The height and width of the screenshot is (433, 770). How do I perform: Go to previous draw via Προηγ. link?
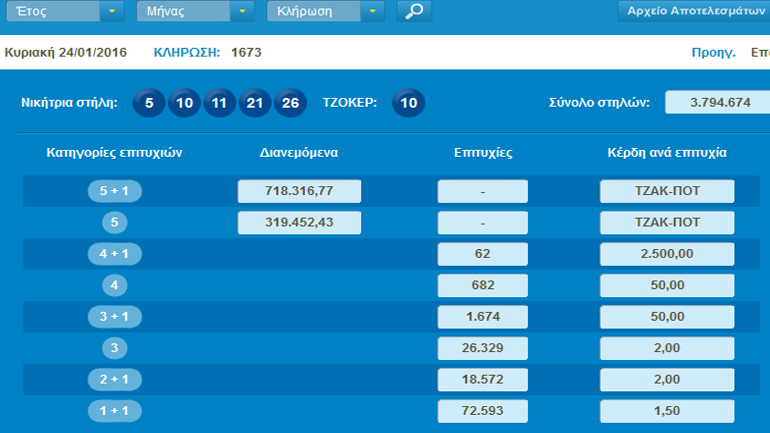pyautogui.click(x=714, y=52)
